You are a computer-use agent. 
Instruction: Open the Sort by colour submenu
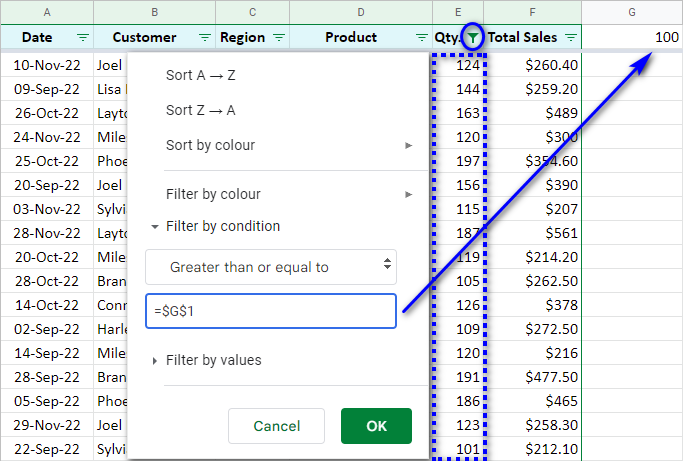tap(289, 145)
